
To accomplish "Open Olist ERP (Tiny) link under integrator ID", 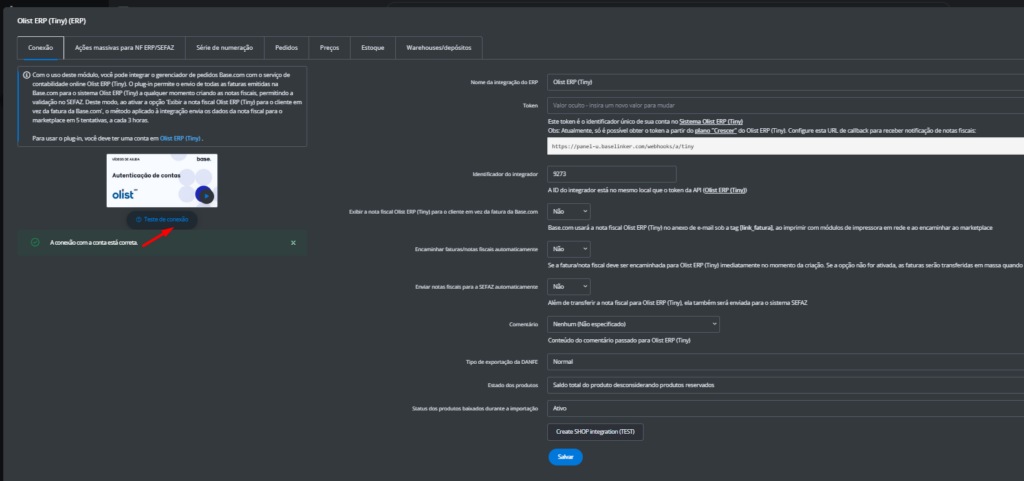I will click(725, 191).
